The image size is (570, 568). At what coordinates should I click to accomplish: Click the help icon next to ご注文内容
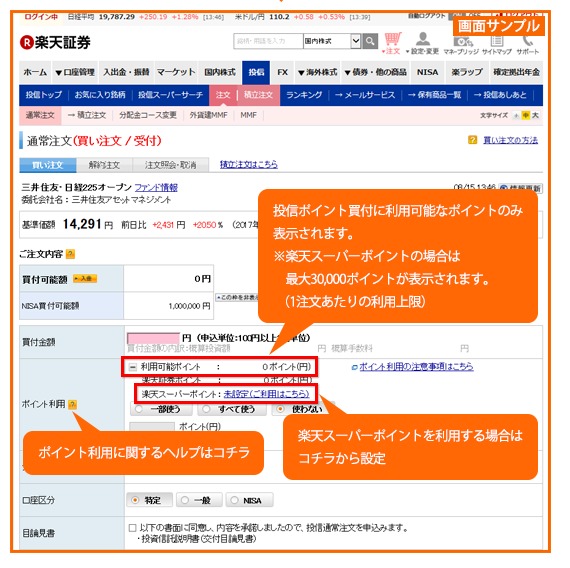(x=71, y=254)
